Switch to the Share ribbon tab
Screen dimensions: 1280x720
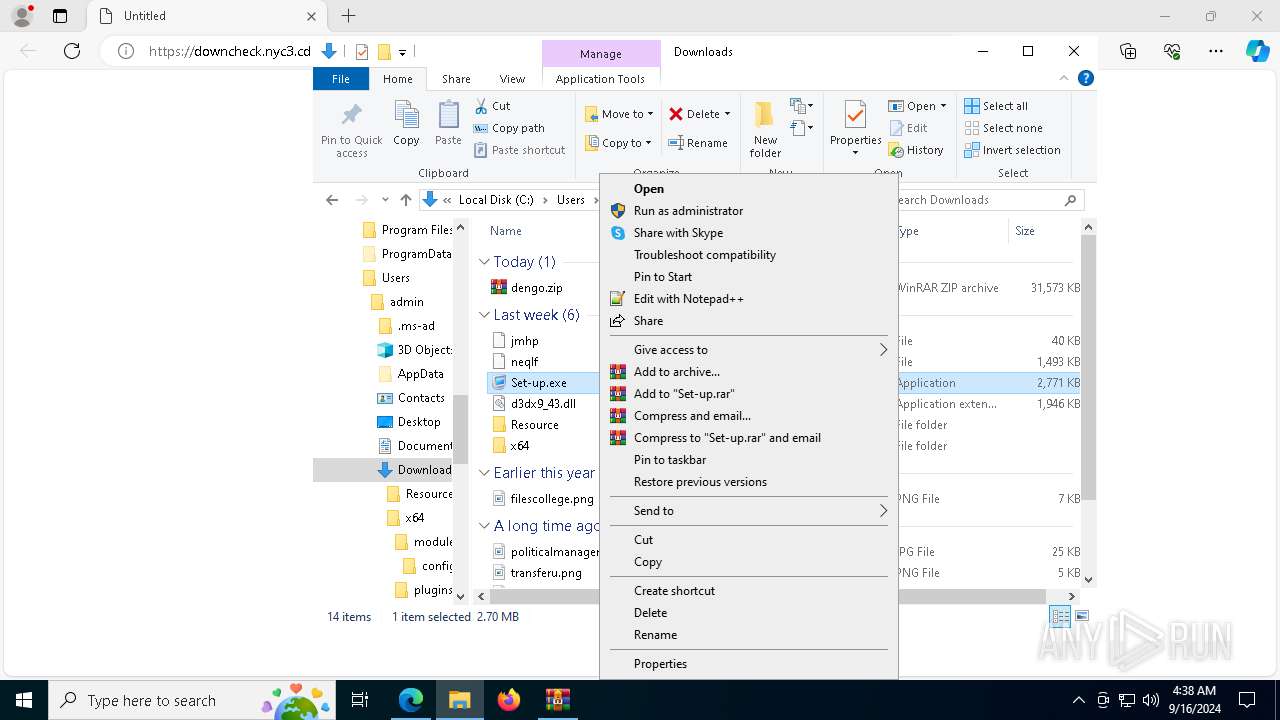tap(456, 79)
